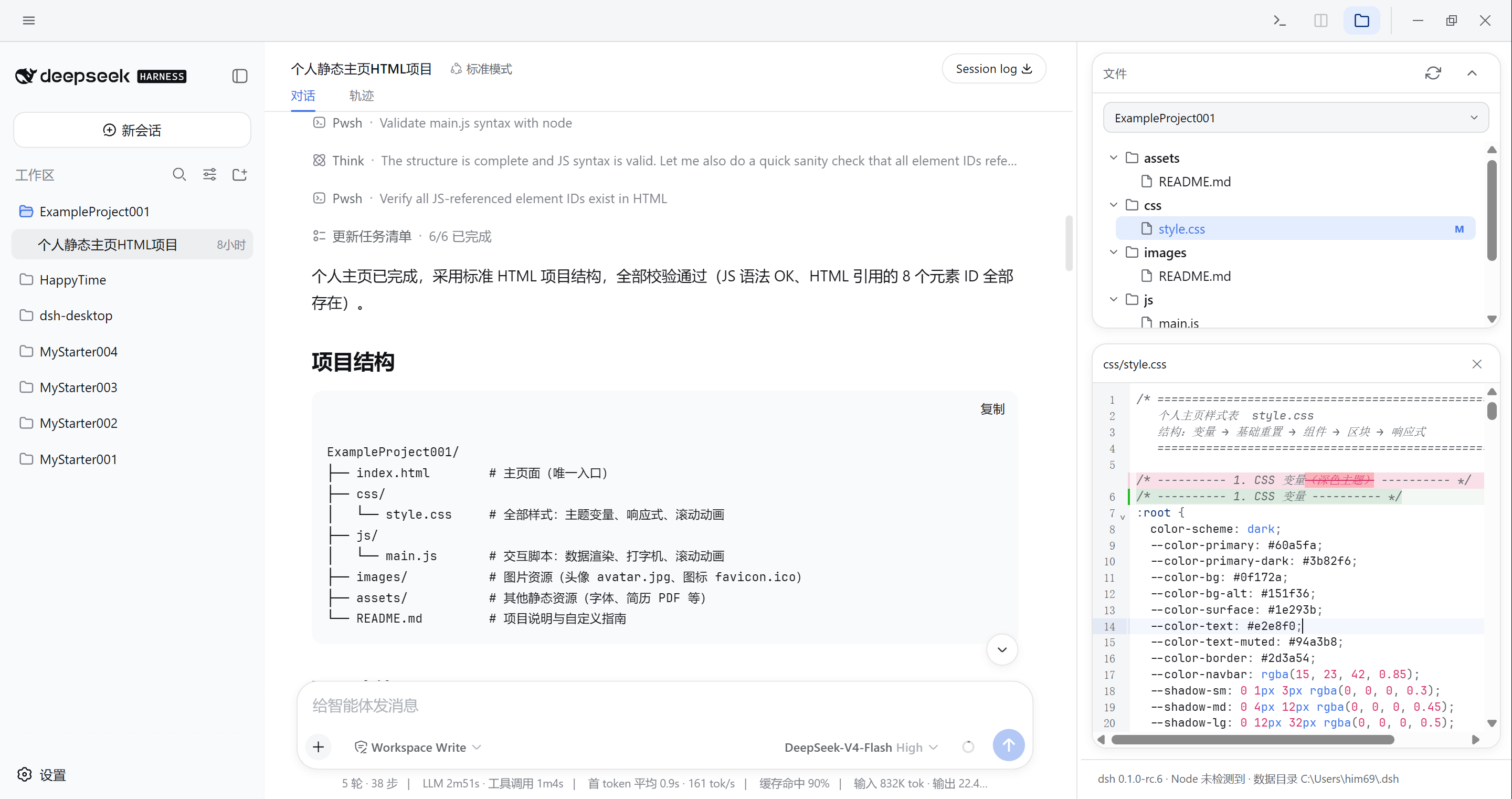Search the workspace list
Viewport: 1512px width, 799px height.
click(x=179, y=174)
